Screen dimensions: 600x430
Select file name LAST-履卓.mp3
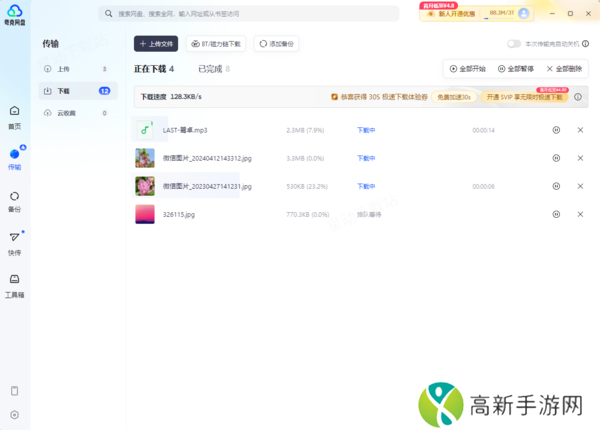click(185, 130)
